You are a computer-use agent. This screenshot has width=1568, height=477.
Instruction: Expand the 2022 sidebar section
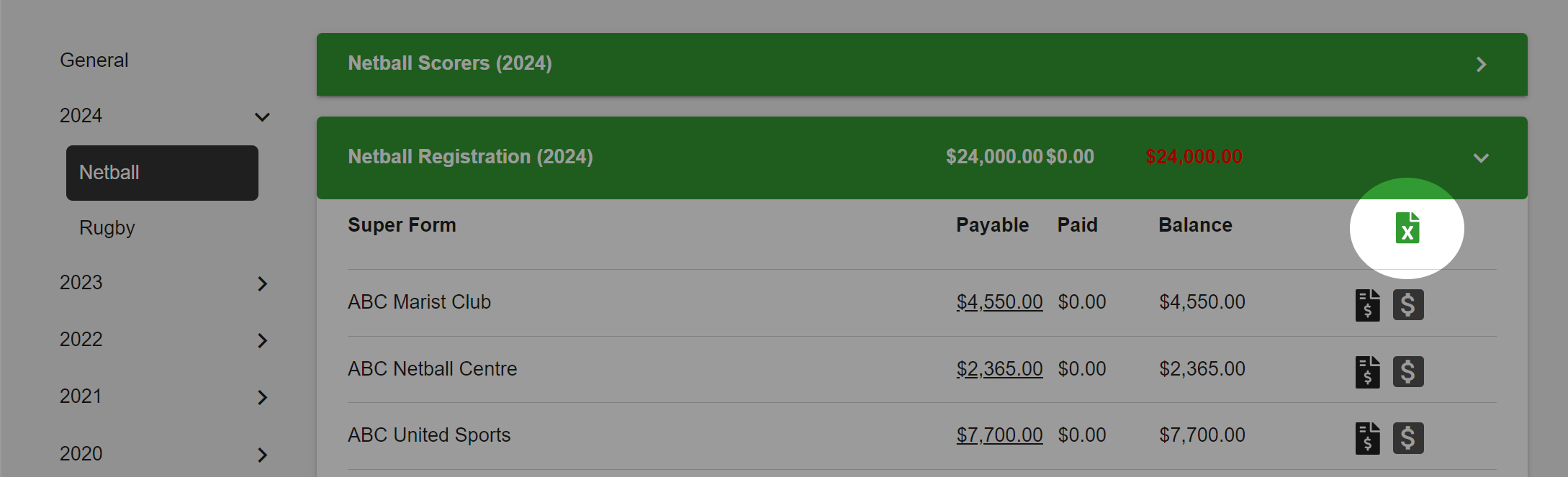pyautogui.click(x=262, y=340)
